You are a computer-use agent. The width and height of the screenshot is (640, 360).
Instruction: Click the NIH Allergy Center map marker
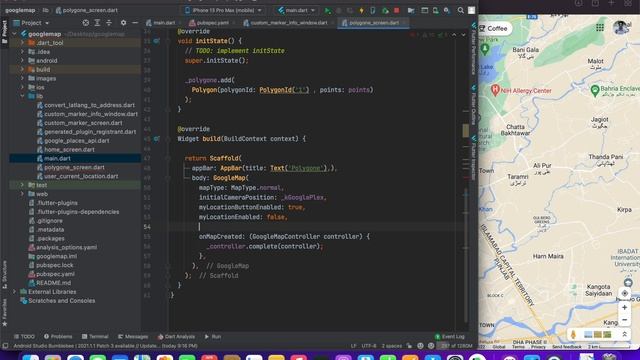point(495,90)
